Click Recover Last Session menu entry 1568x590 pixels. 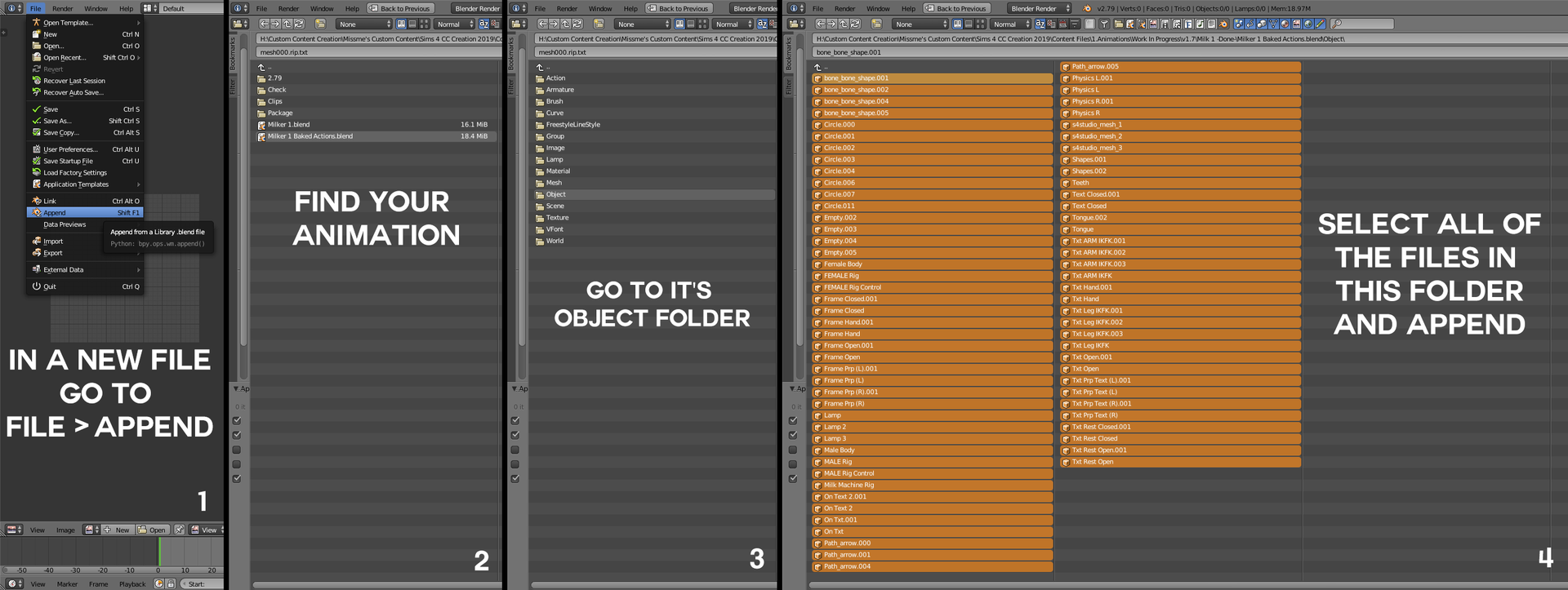coord(85,81)
